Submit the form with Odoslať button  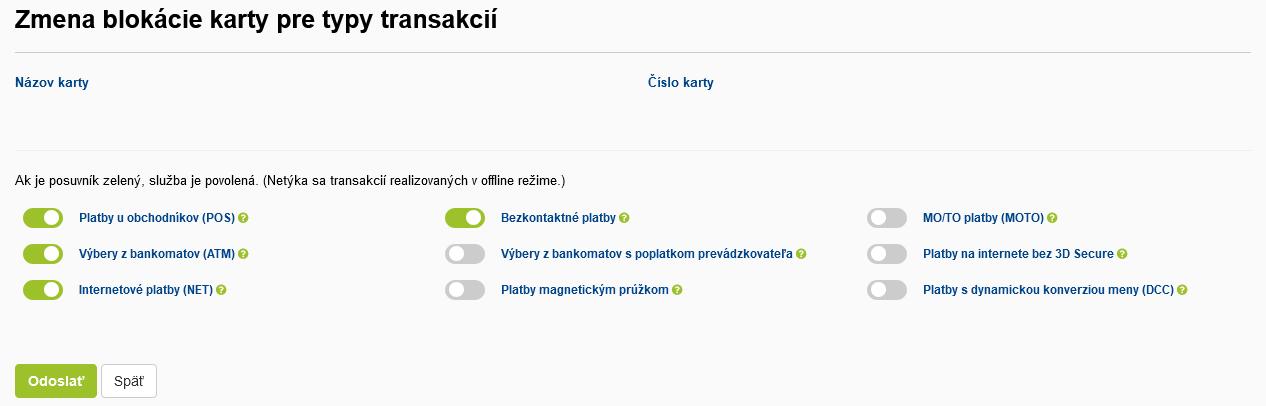56,381
